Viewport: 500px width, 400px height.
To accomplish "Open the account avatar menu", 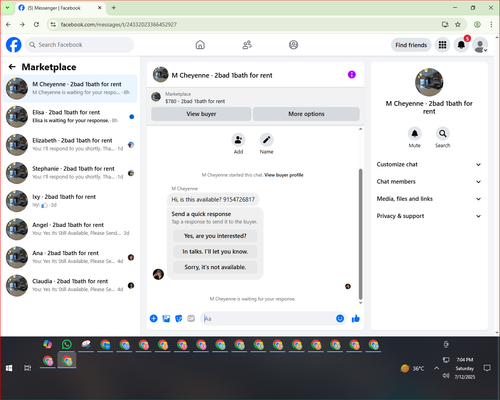I will click(480, 45).
